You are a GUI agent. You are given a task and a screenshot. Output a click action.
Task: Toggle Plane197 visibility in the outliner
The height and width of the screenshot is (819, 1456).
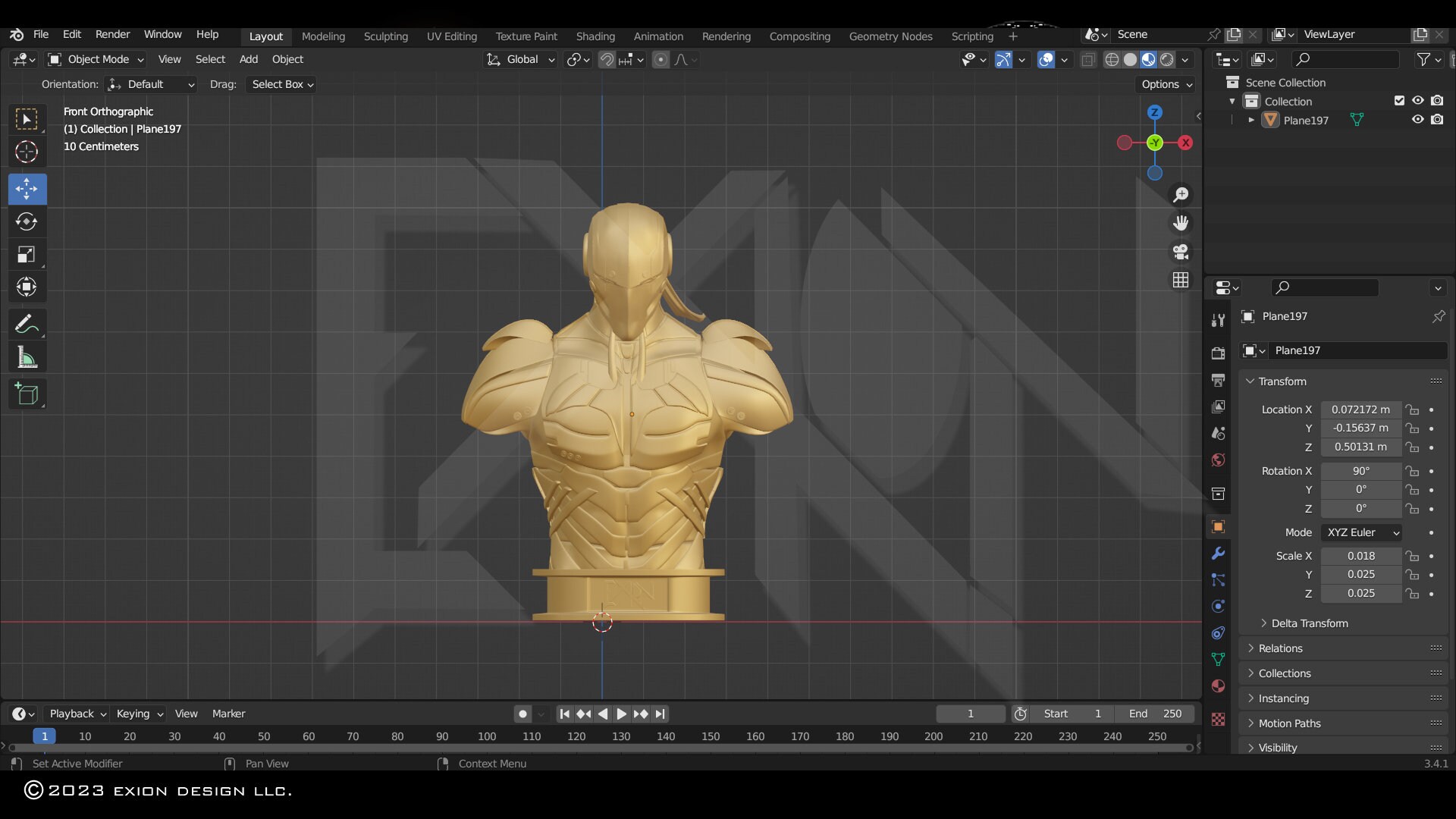point(1417,119)
